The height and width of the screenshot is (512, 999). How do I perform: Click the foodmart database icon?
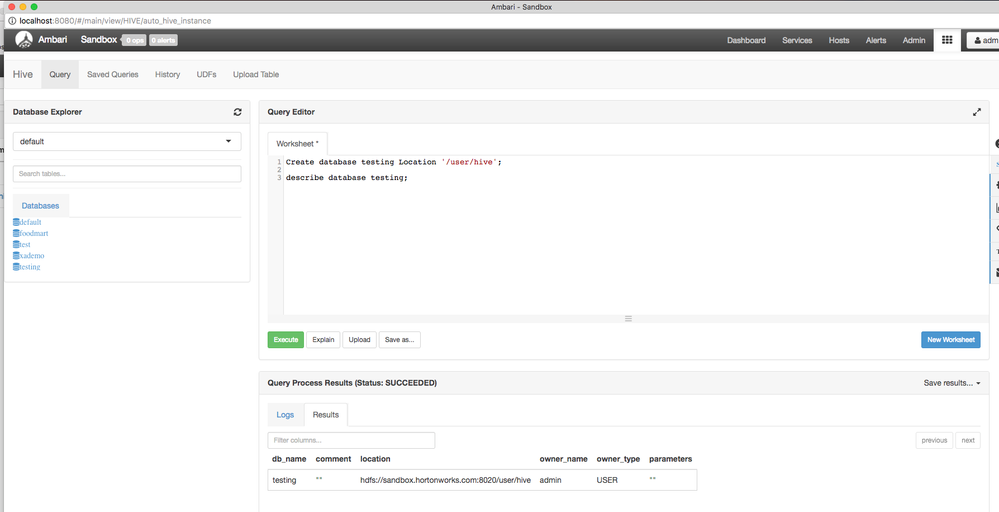[17, 233]
